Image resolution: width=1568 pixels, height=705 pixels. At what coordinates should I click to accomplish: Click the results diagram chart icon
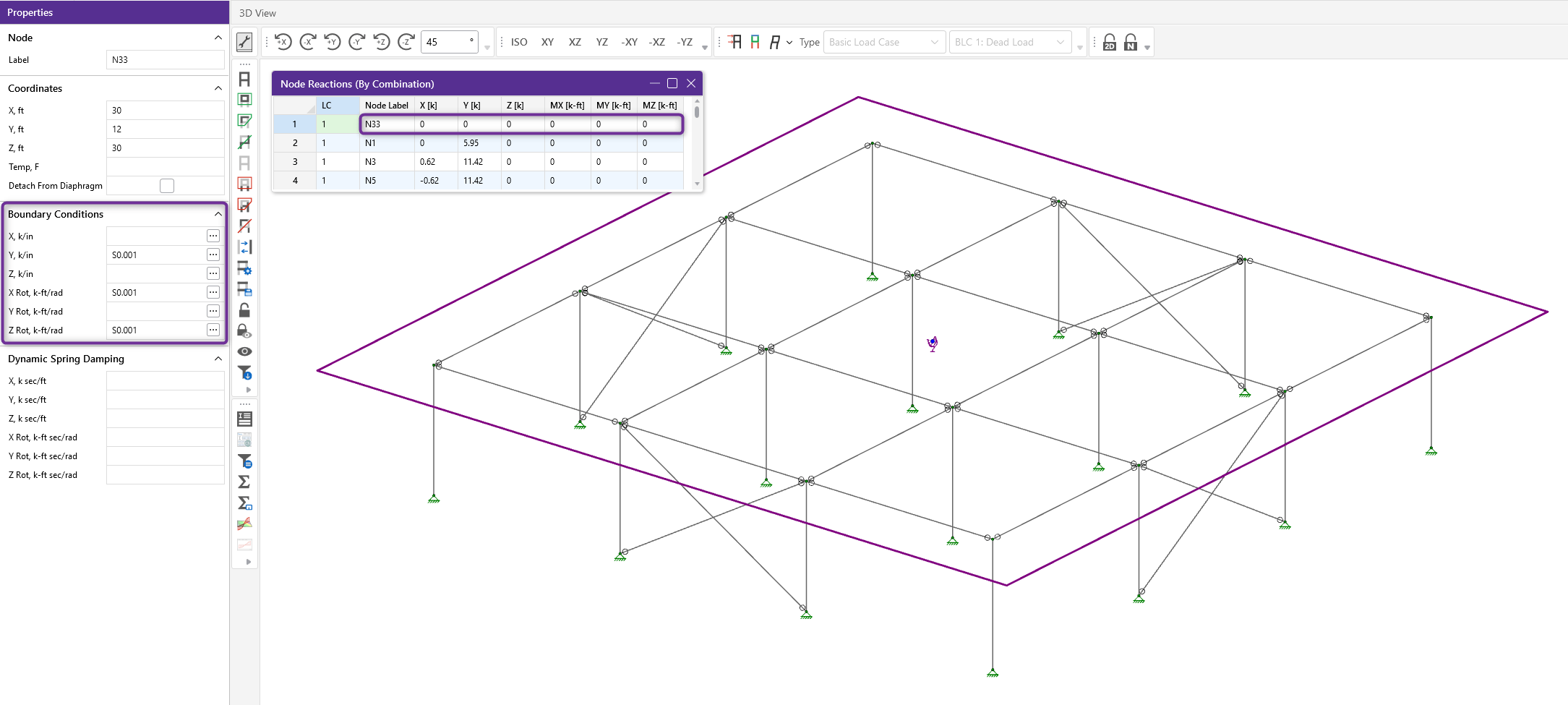244,524
